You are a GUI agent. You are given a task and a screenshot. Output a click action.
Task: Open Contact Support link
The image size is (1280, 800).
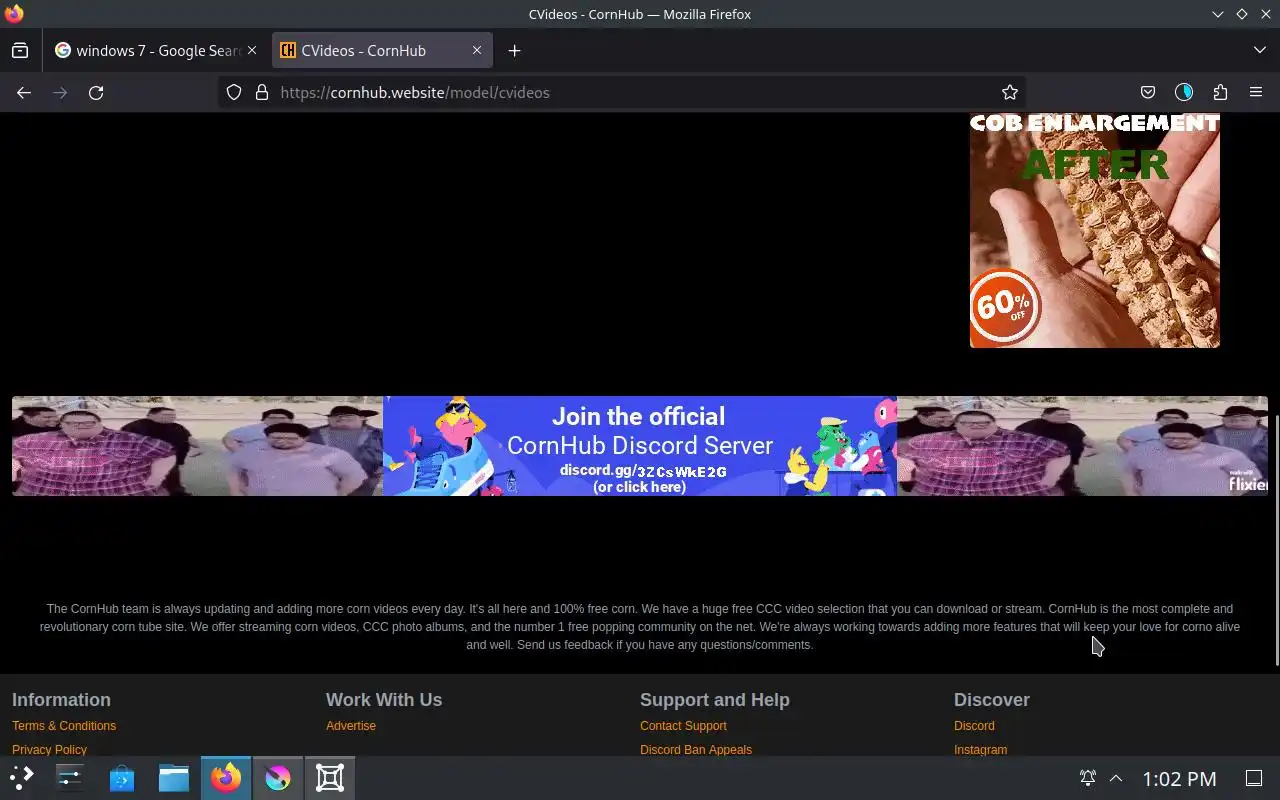click(x=683, y=726)
